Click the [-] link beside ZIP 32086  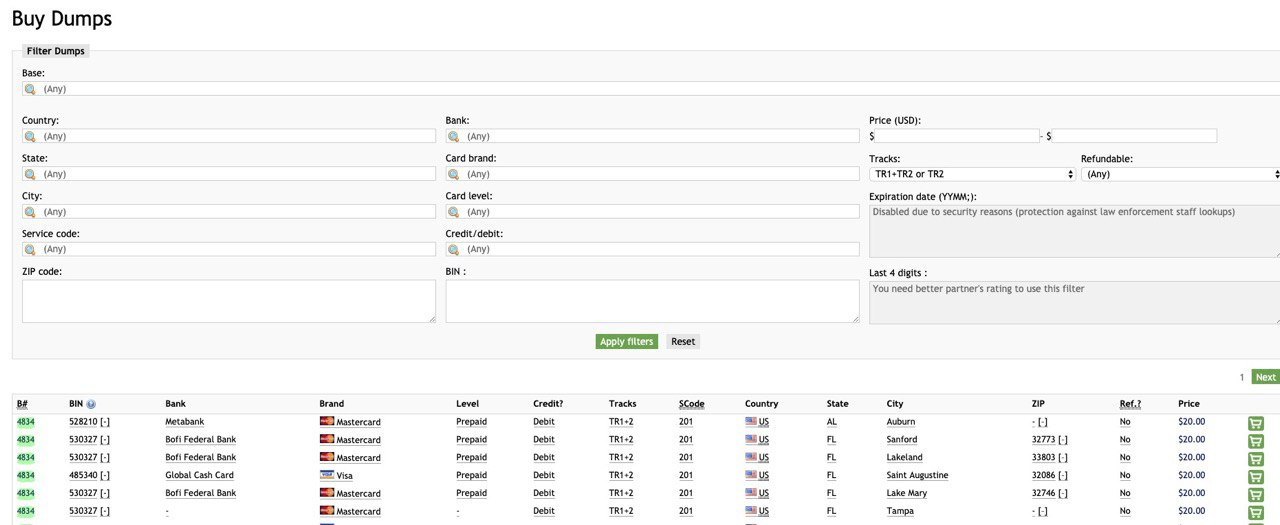[1063, 476]
